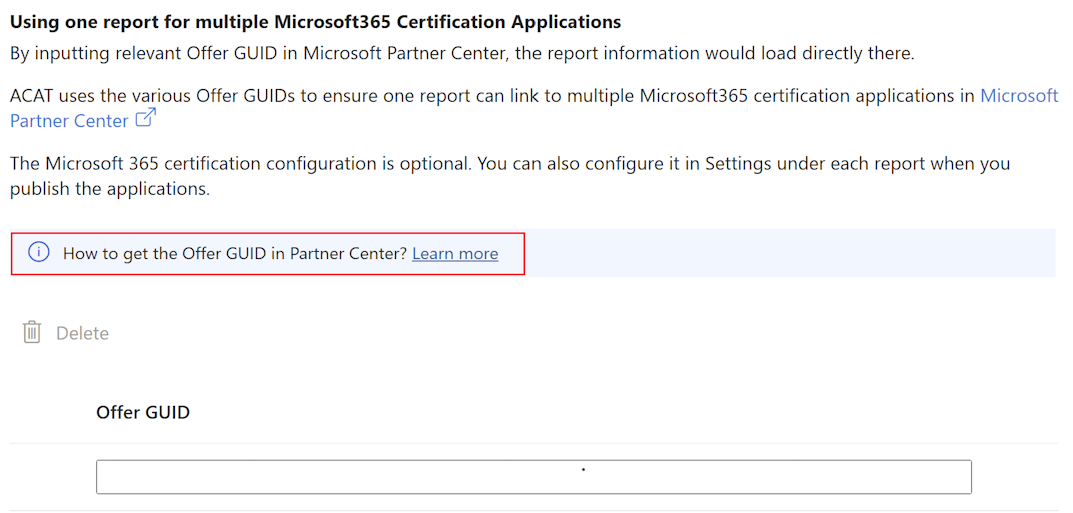Click the Offer GUID column header
Viewport: 1073px width, 513px height.
click(143, 412)
